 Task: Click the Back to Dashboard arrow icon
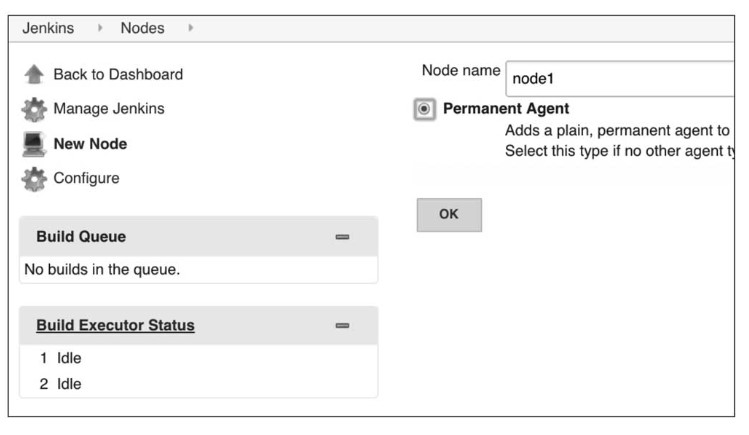tap(34, 75)
